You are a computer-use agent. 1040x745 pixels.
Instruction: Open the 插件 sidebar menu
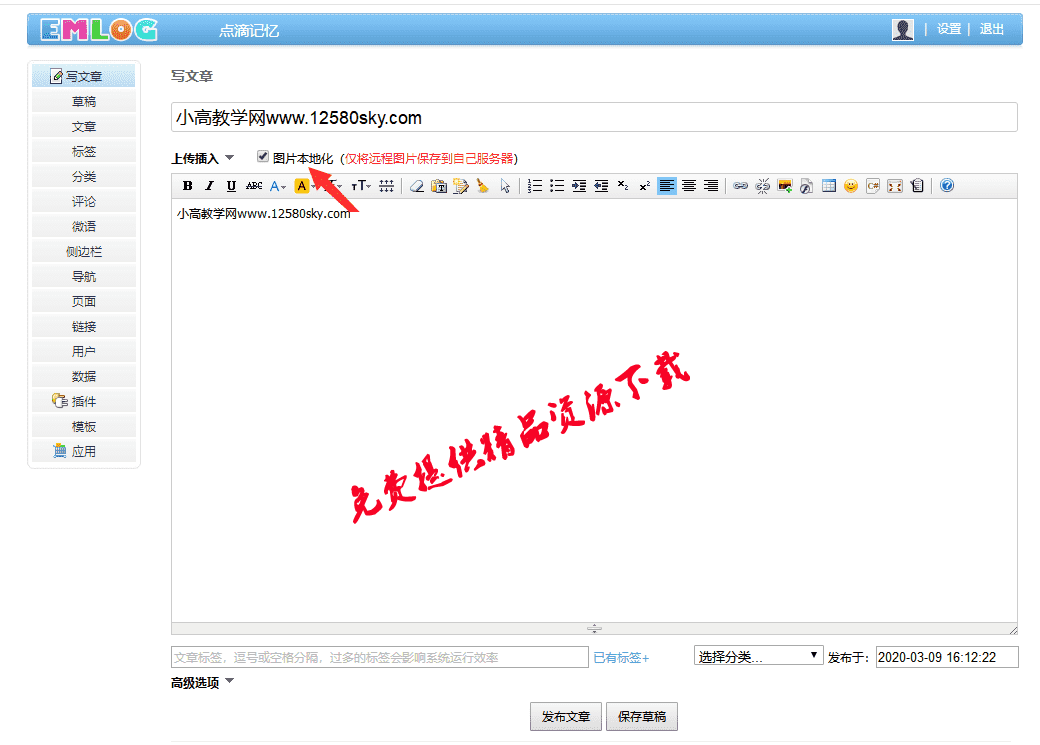pyautogui.click(x=84, y=400)
